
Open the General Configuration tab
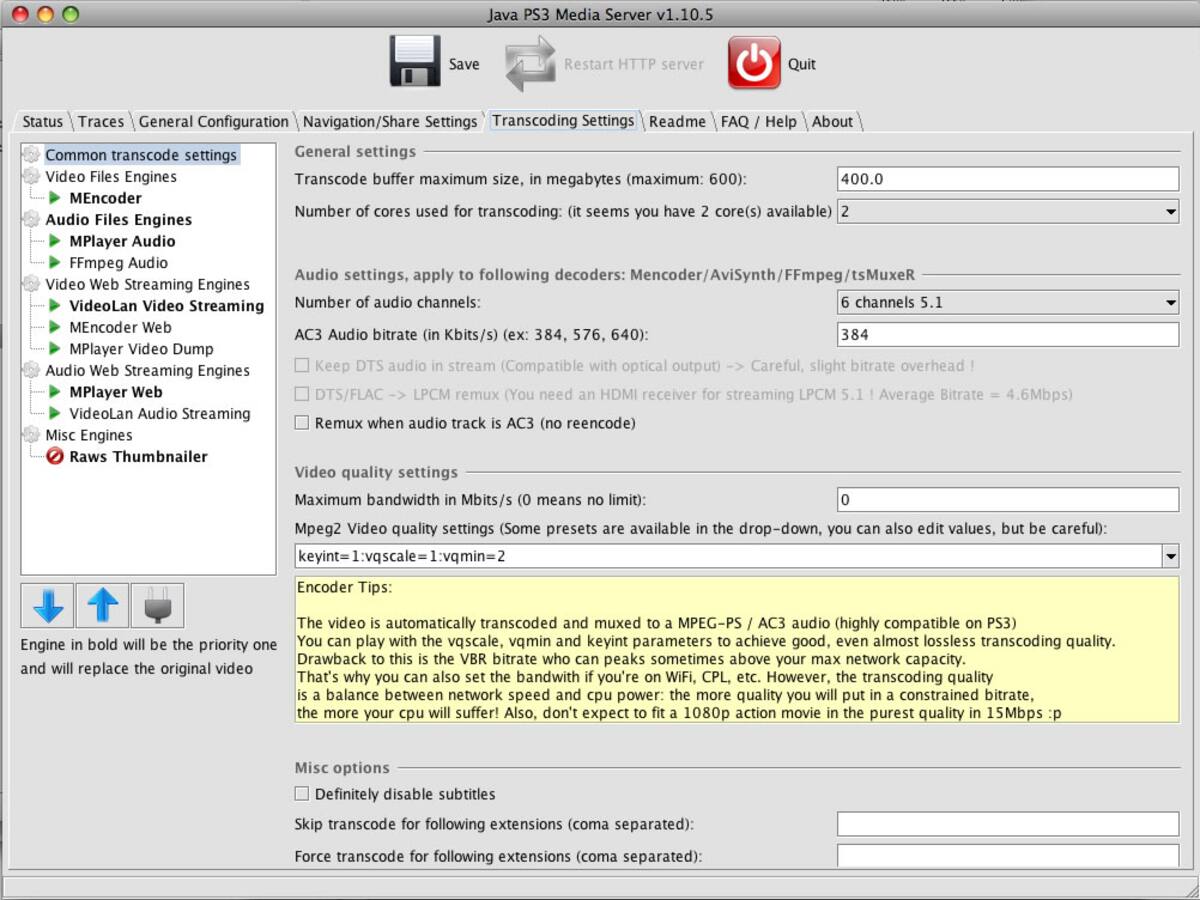point(214,122)
